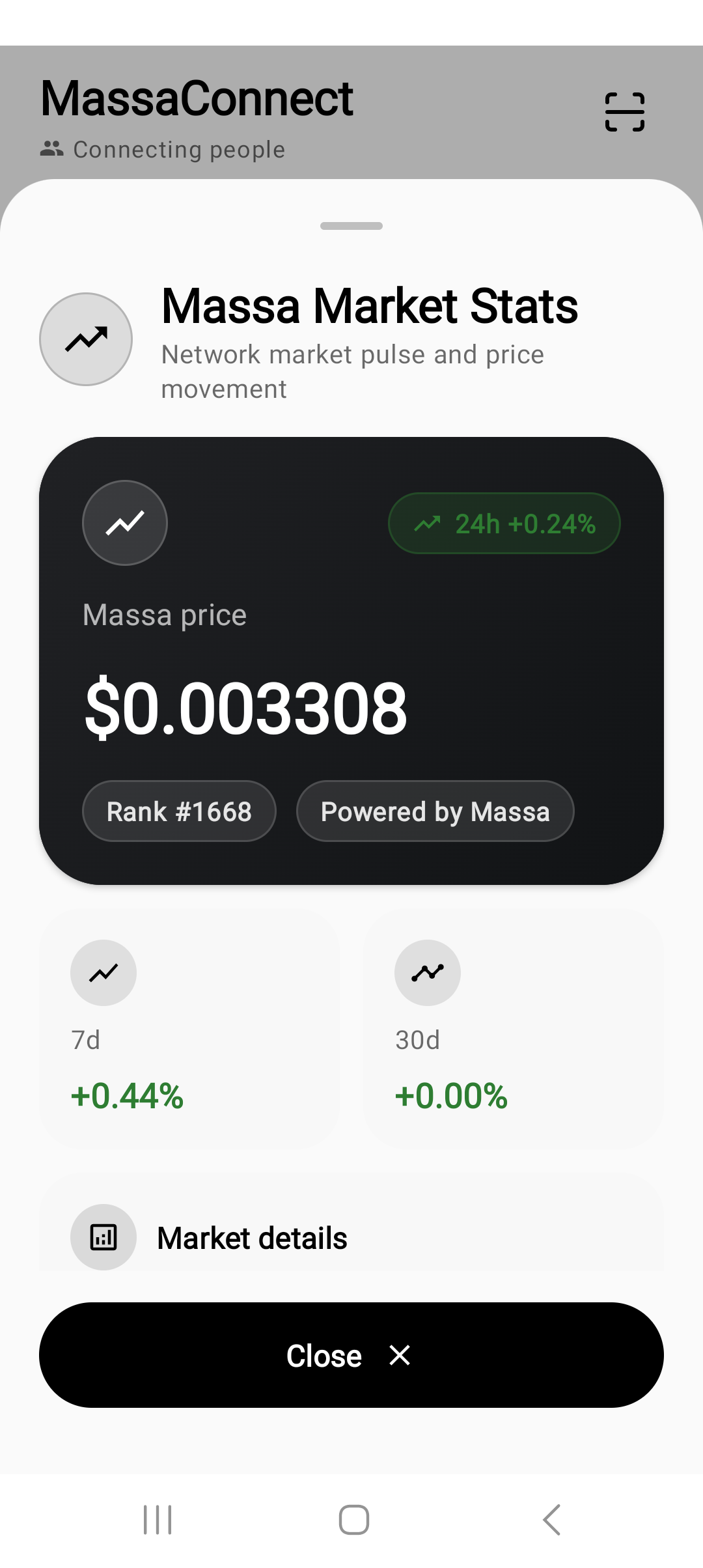This screenshot has height=1568, width=703.
Task: Tap the QR scan icon in header
Action: 624,112
